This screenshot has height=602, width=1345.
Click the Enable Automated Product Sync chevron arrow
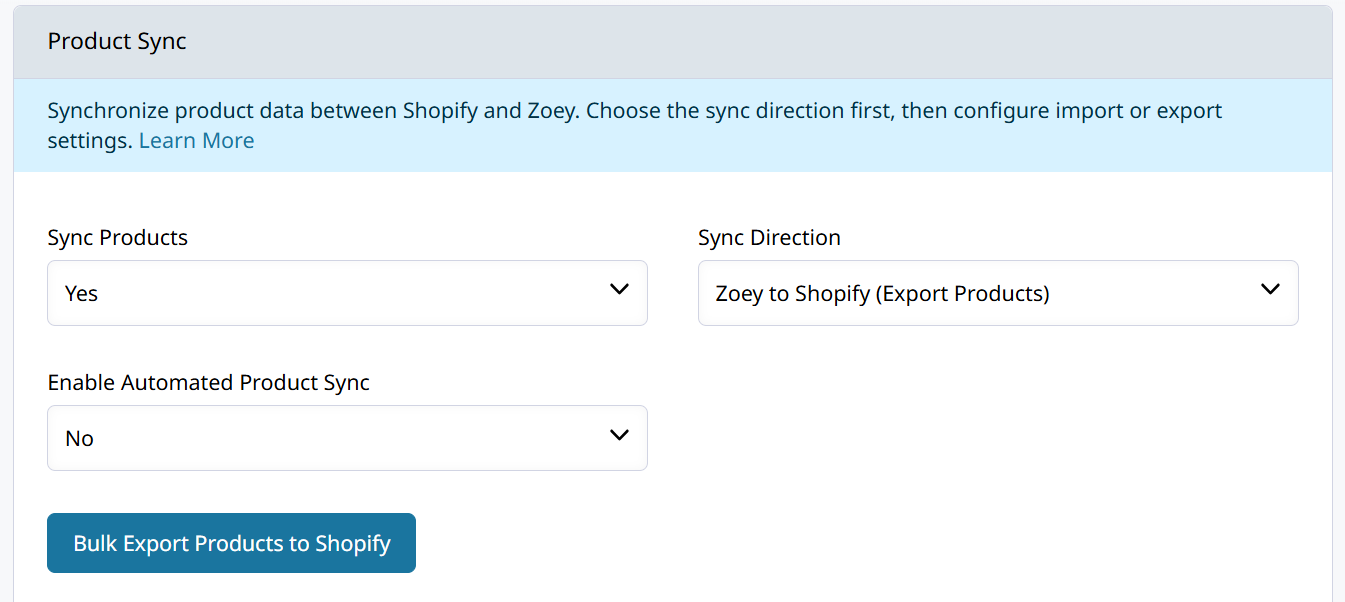point(619,435)
